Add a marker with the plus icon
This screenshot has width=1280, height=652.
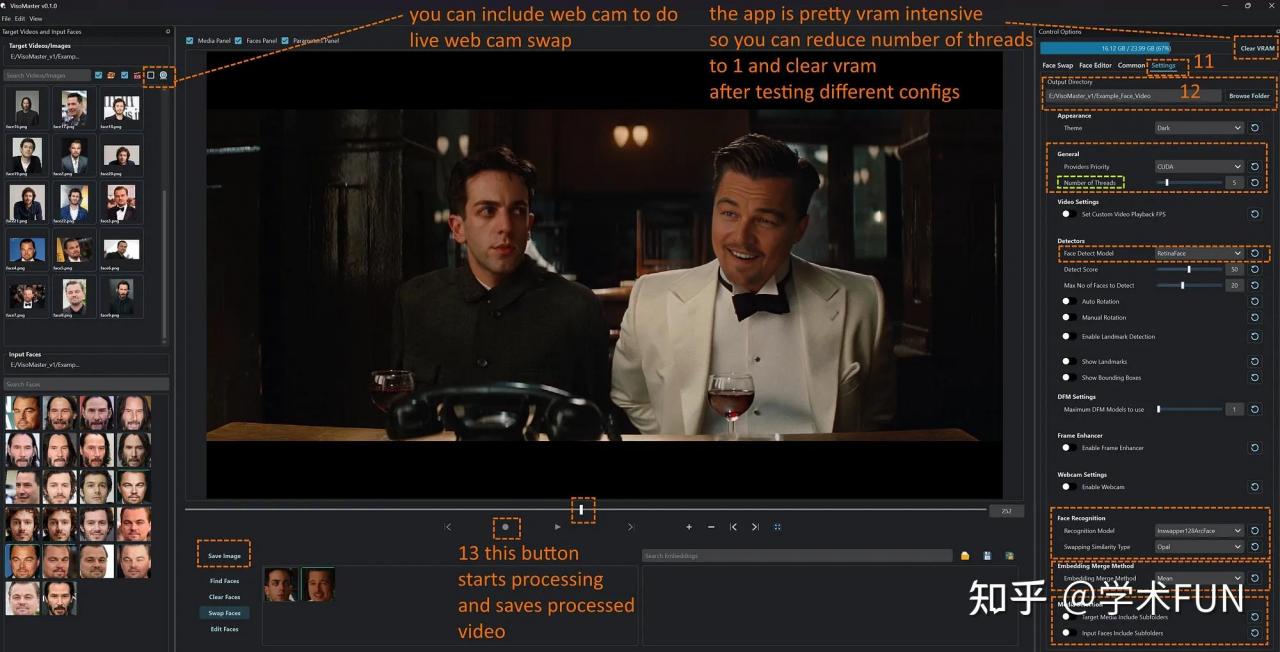point(689,526)
